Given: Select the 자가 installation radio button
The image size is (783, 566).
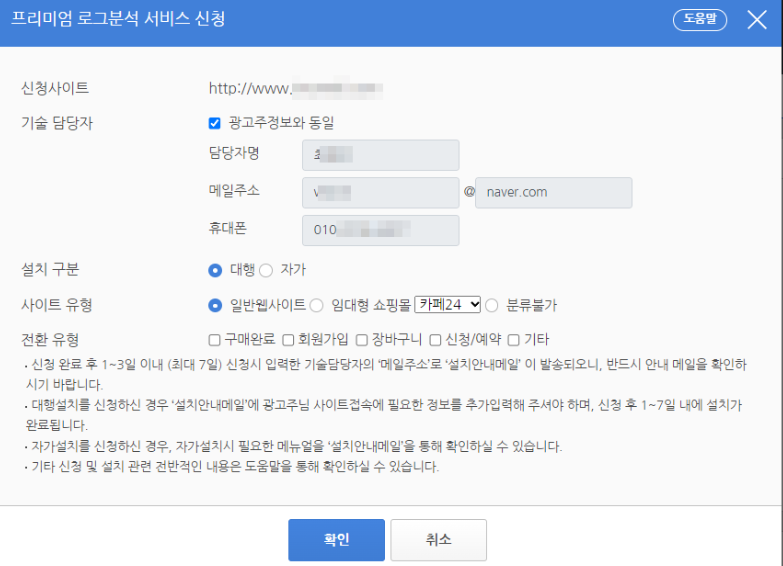Looking at the screenshot, I should pos(266,270).
